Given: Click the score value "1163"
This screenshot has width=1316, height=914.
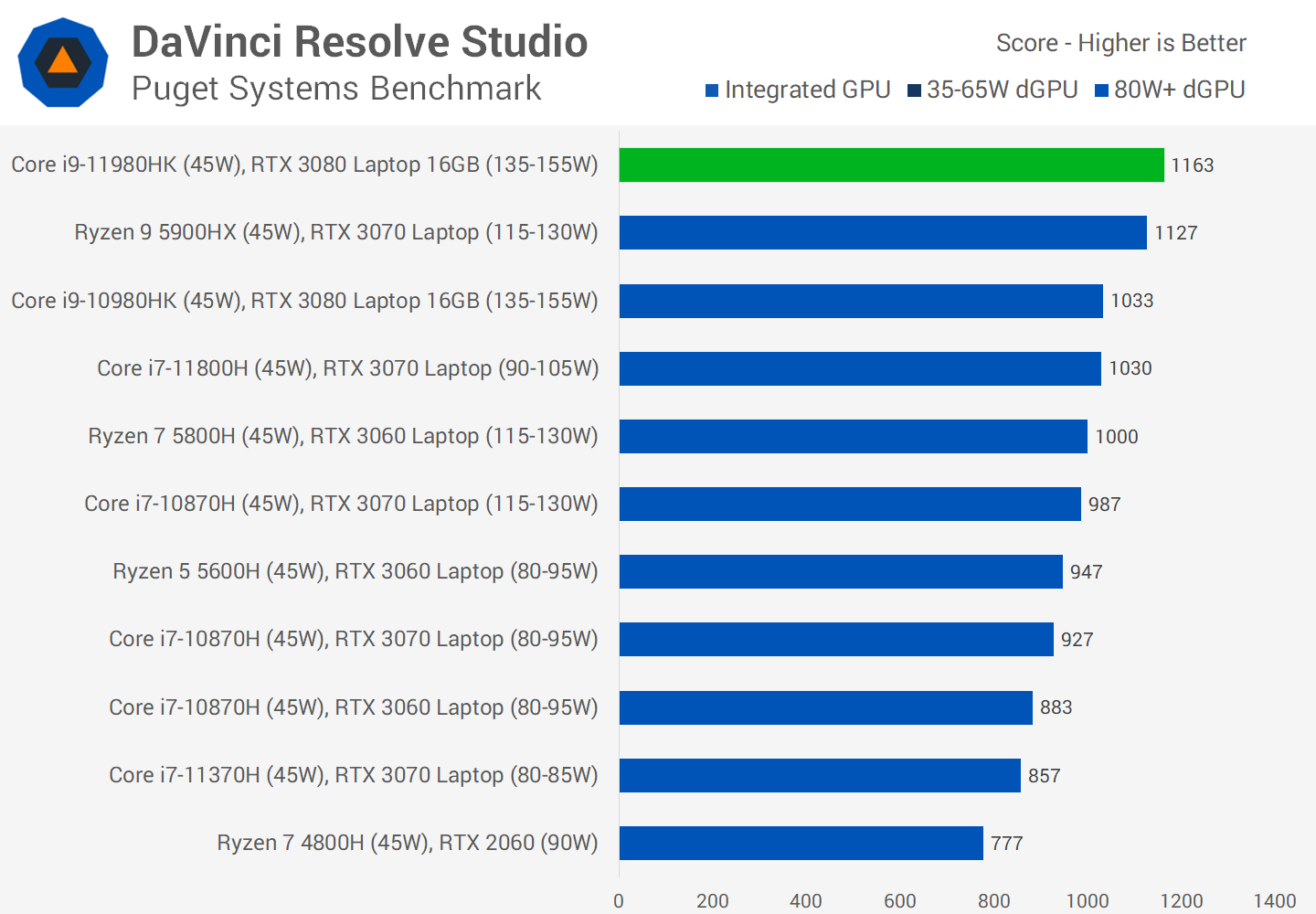Looking at the screenshot, I should [1193, 165].
